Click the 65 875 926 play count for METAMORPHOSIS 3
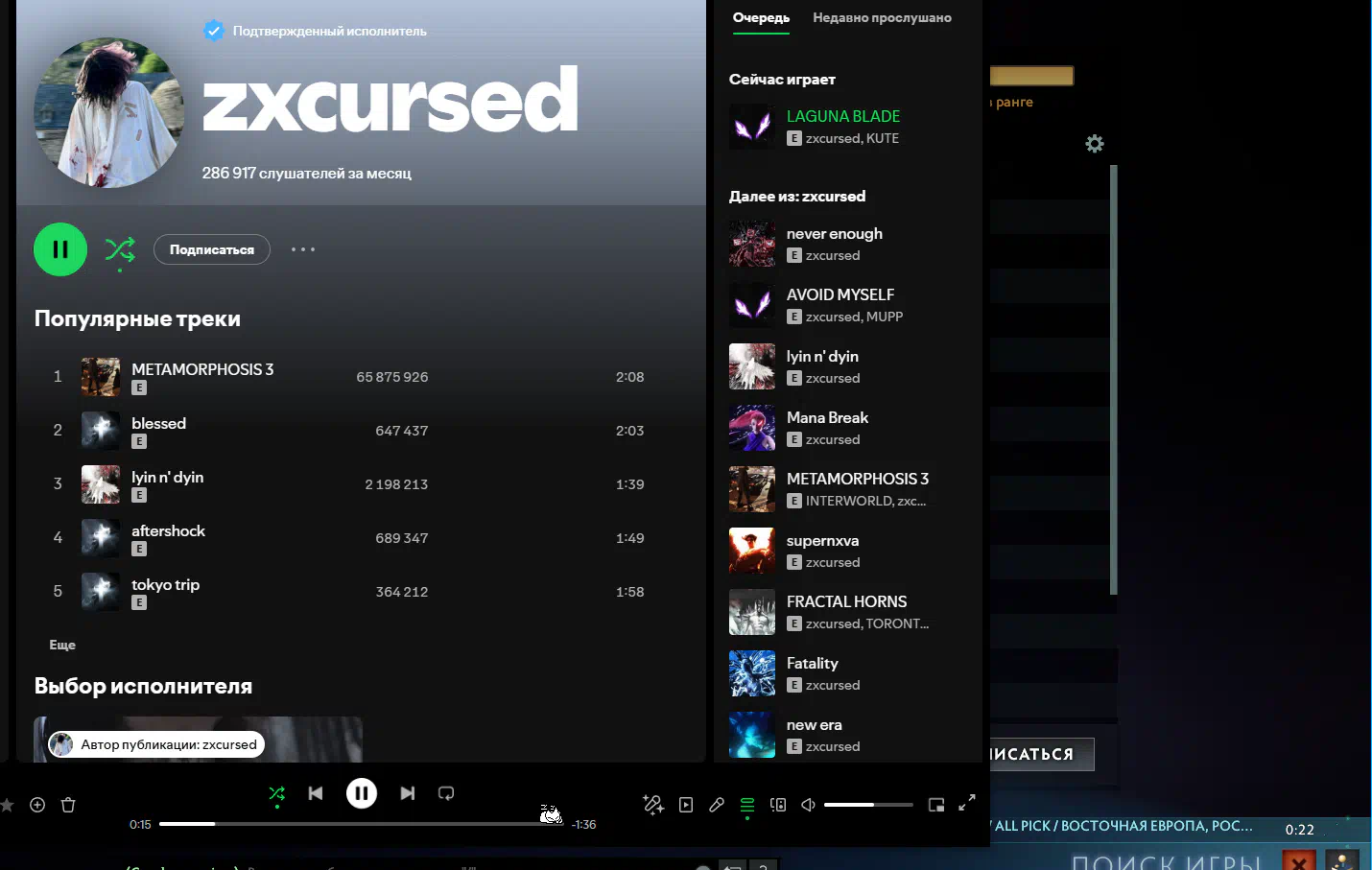This screenshot has height=870, width=1372. [x=392, y=377]
